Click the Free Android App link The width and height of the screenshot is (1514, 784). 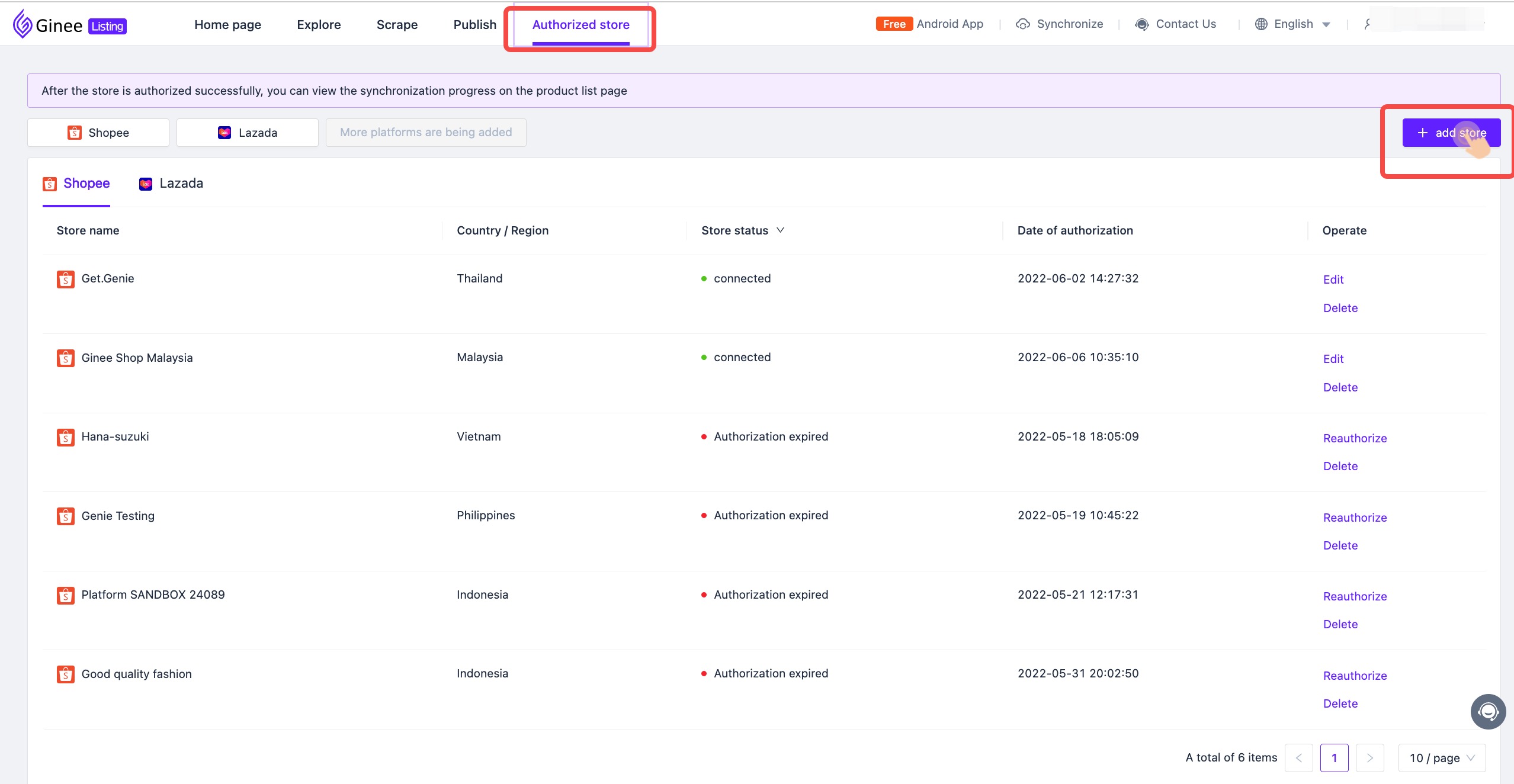[929, 24]
